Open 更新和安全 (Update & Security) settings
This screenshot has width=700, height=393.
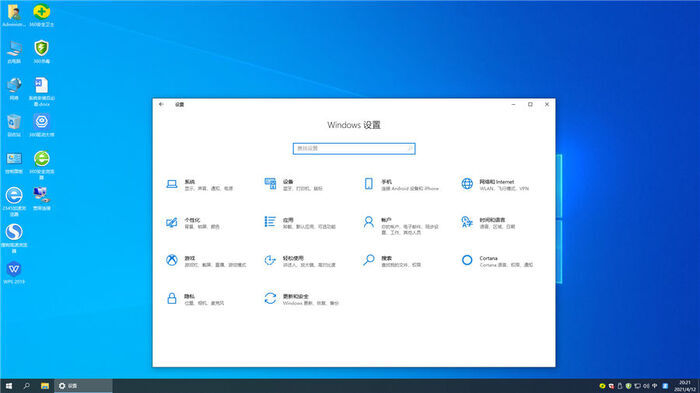pos(301,299)
